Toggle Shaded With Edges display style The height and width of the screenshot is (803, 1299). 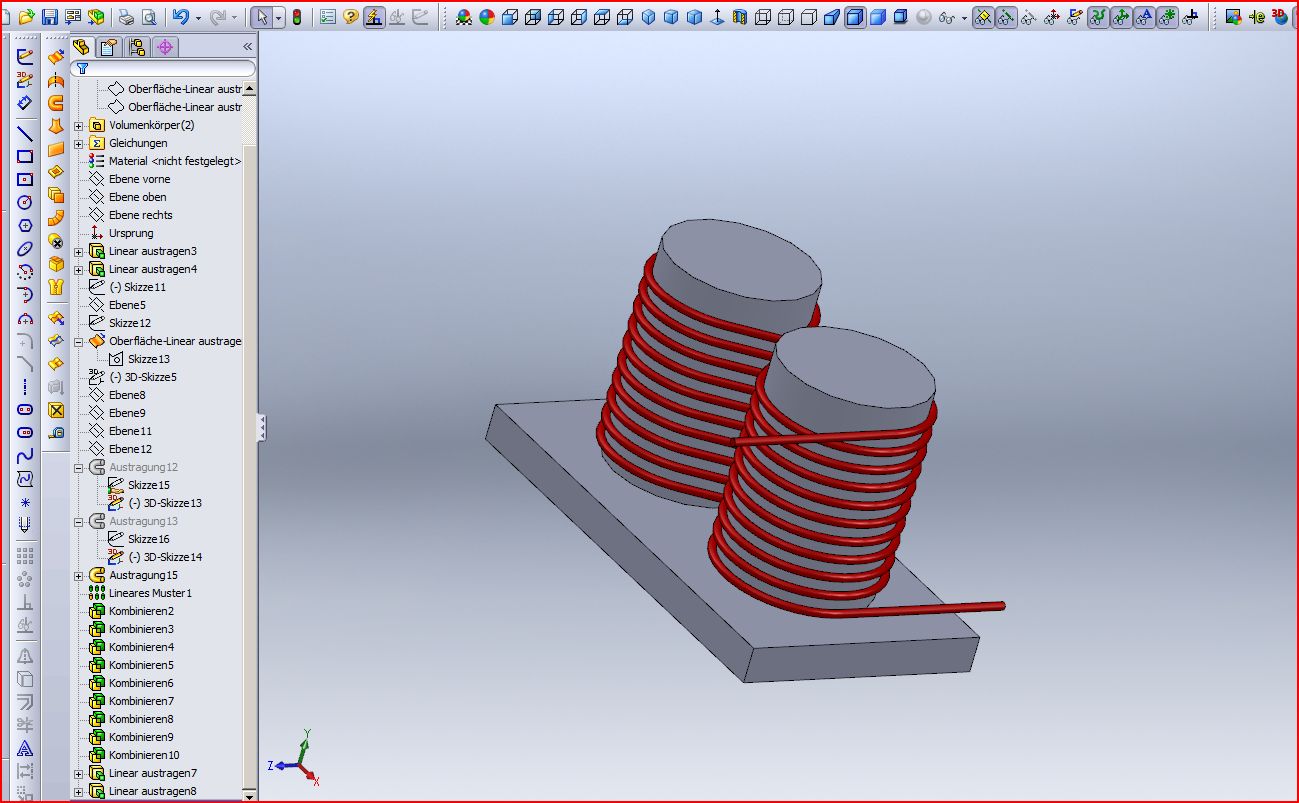coord(855,17)
